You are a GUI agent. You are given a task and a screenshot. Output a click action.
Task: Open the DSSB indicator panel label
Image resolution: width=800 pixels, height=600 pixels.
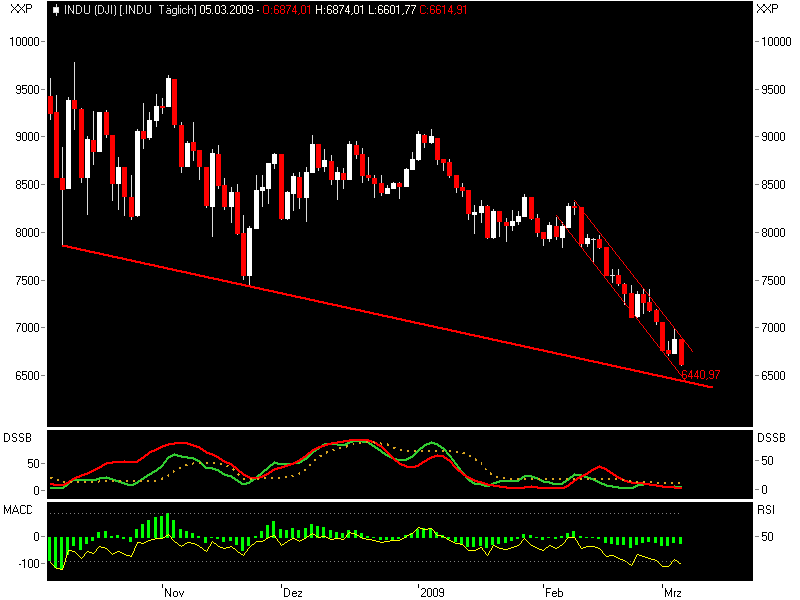pos(16,435)
